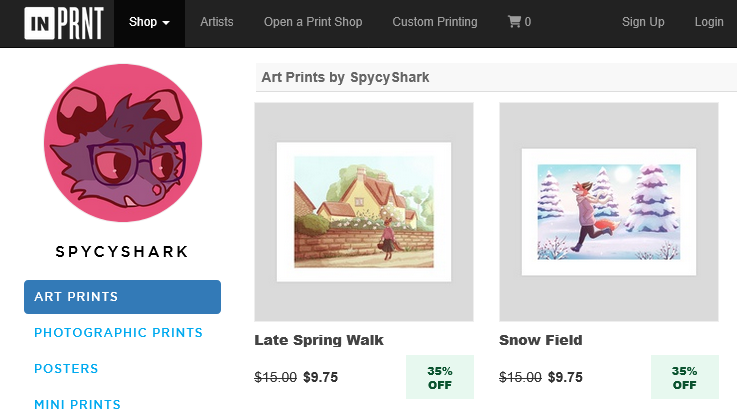Expand the Shop dropdown menu

pos(149,22)
